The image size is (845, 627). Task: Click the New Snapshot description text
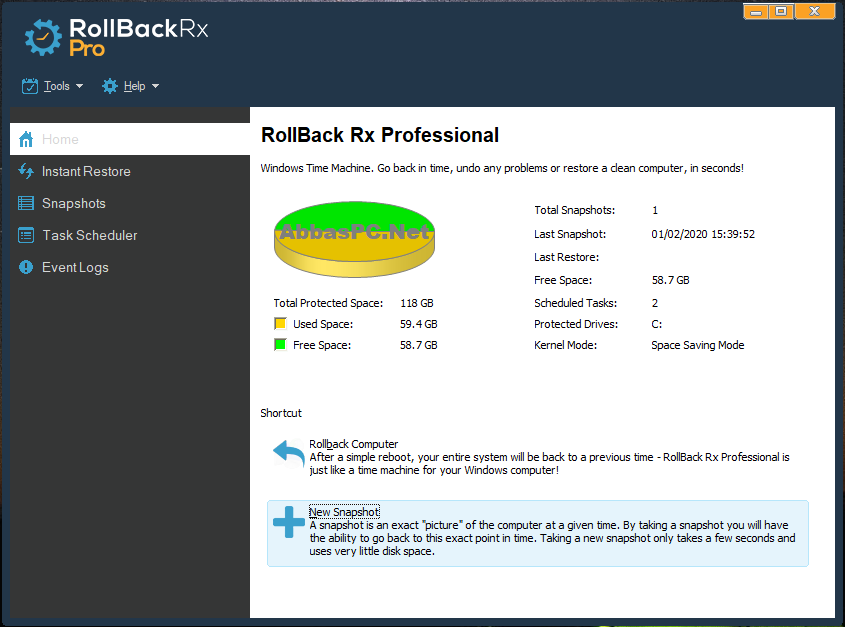point(552,538)
